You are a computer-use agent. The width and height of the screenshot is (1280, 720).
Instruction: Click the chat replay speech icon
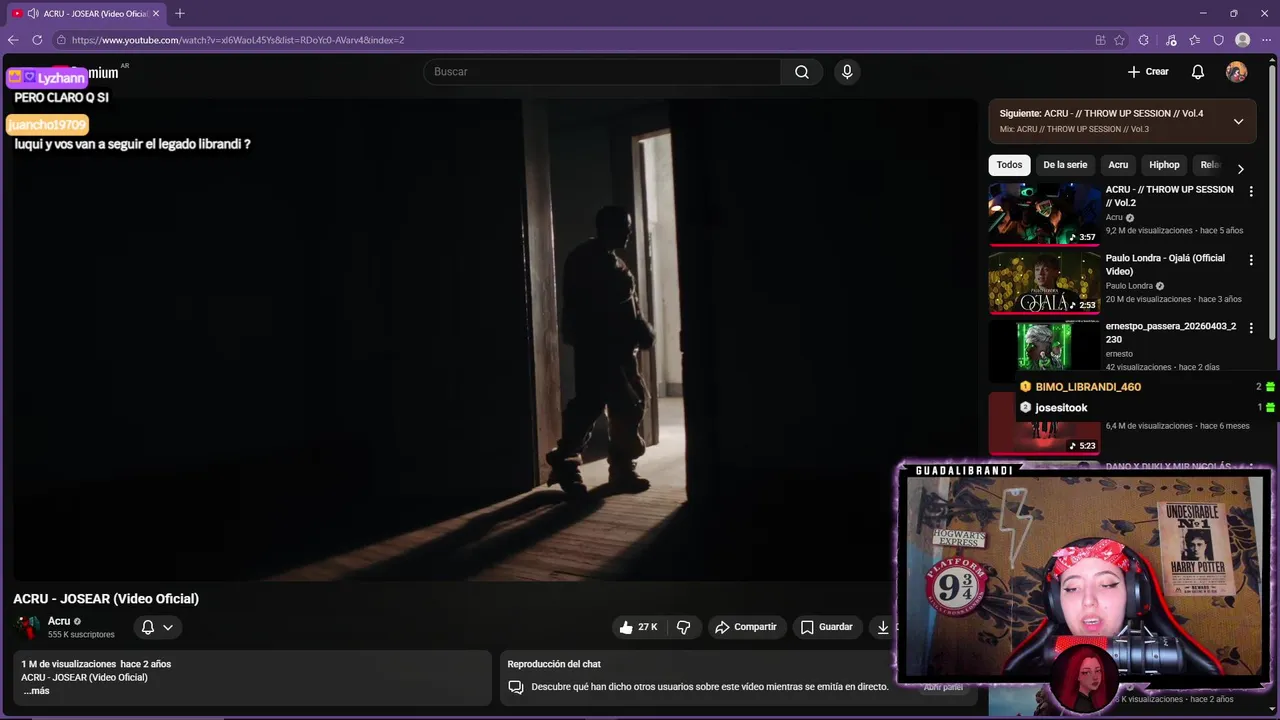(516, 687)
